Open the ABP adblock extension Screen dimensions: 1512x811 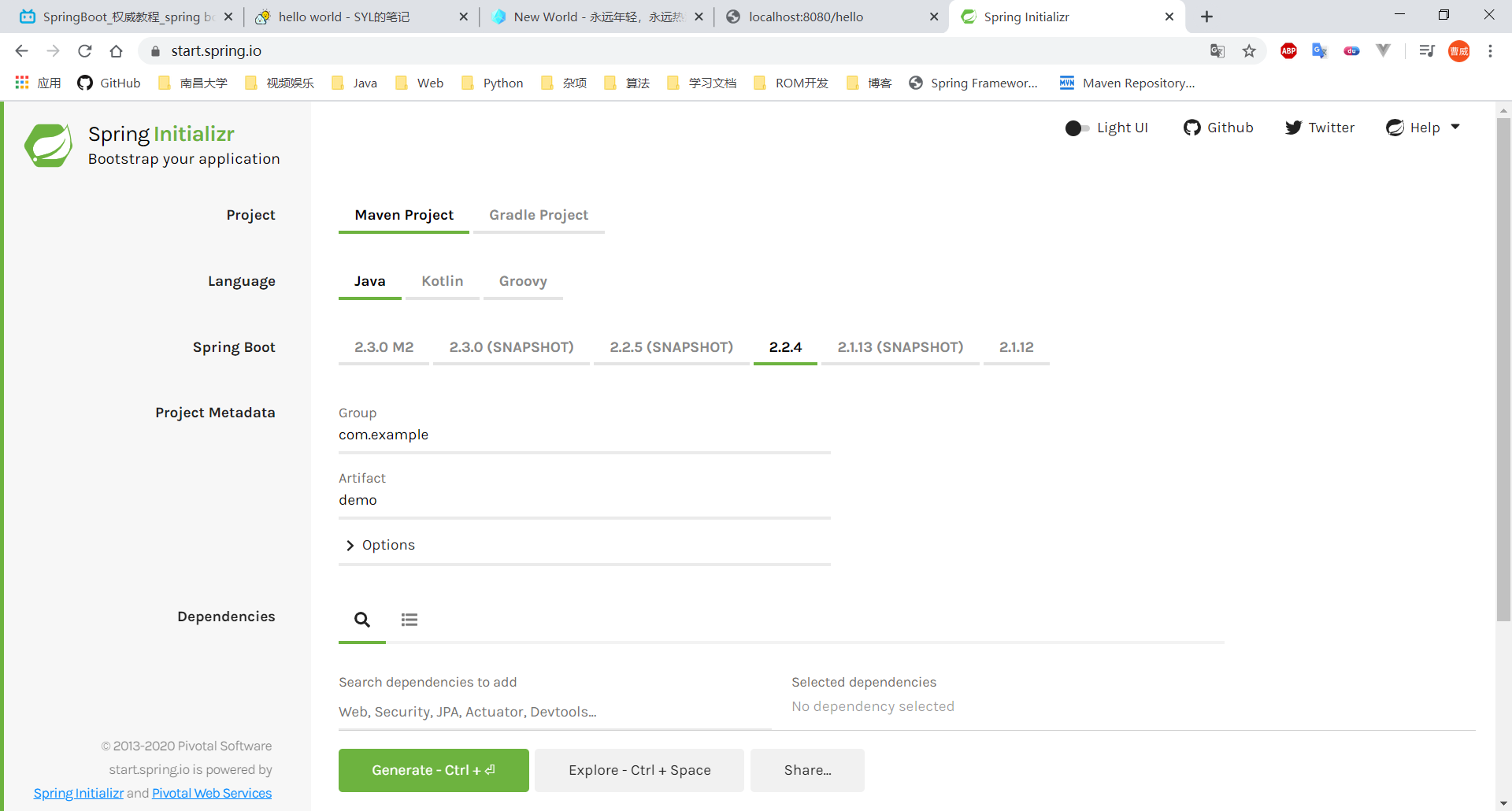[1288, 51]
